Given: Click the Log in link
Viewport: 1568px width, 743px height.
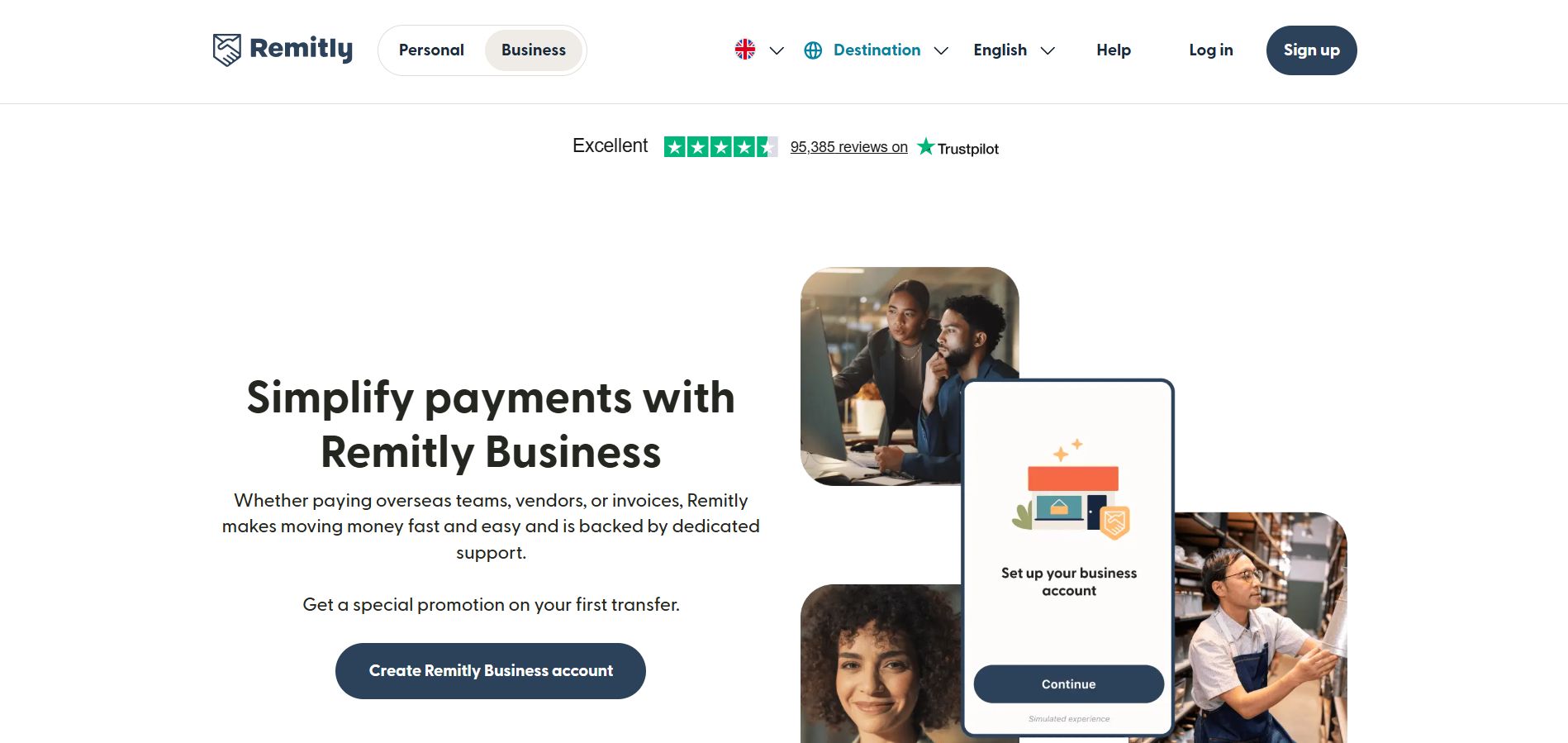Looking at the screenshot, I should coord(1211,50).
